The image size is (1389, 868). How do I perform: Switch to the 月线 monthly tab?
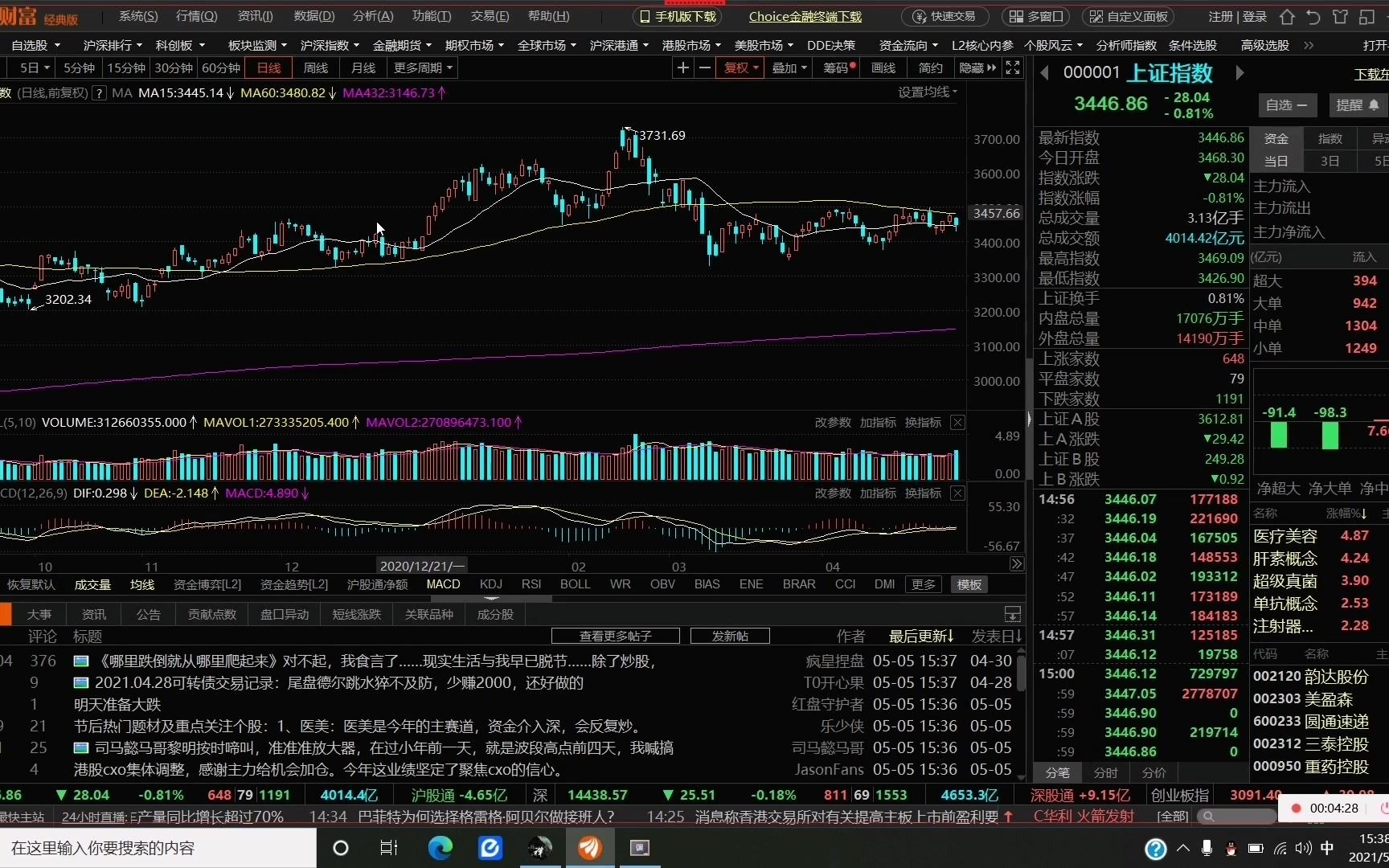363,68
